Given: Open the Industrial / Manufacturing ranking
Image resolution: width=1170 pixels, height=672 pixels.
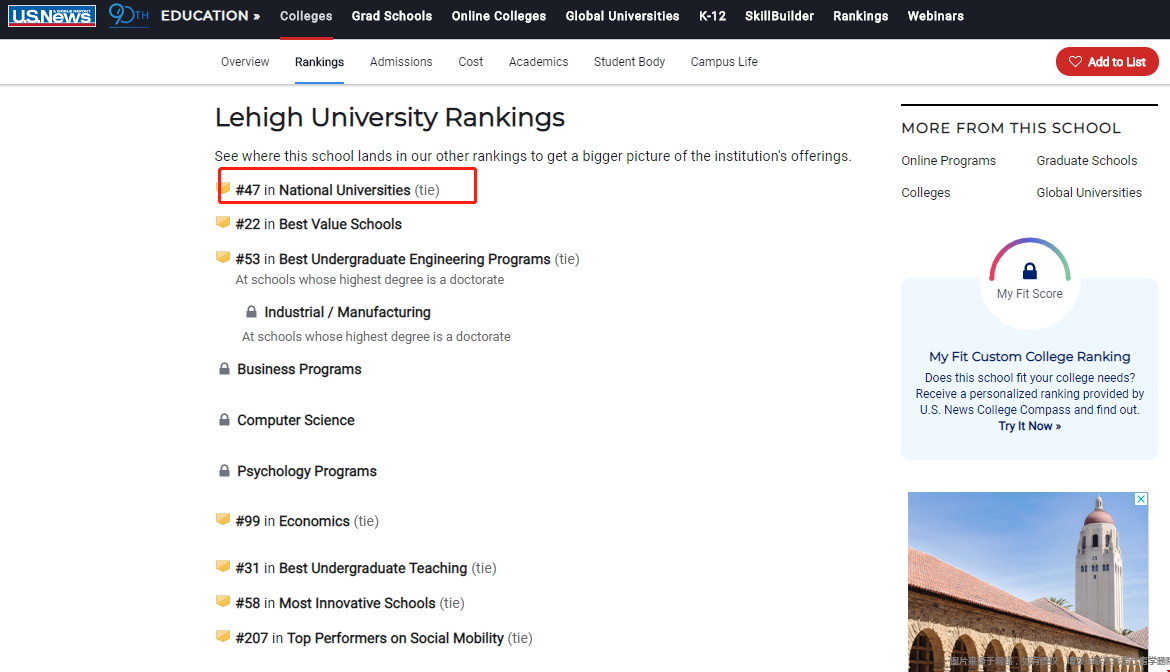Looking at the screenshot, I should (348, 313).
